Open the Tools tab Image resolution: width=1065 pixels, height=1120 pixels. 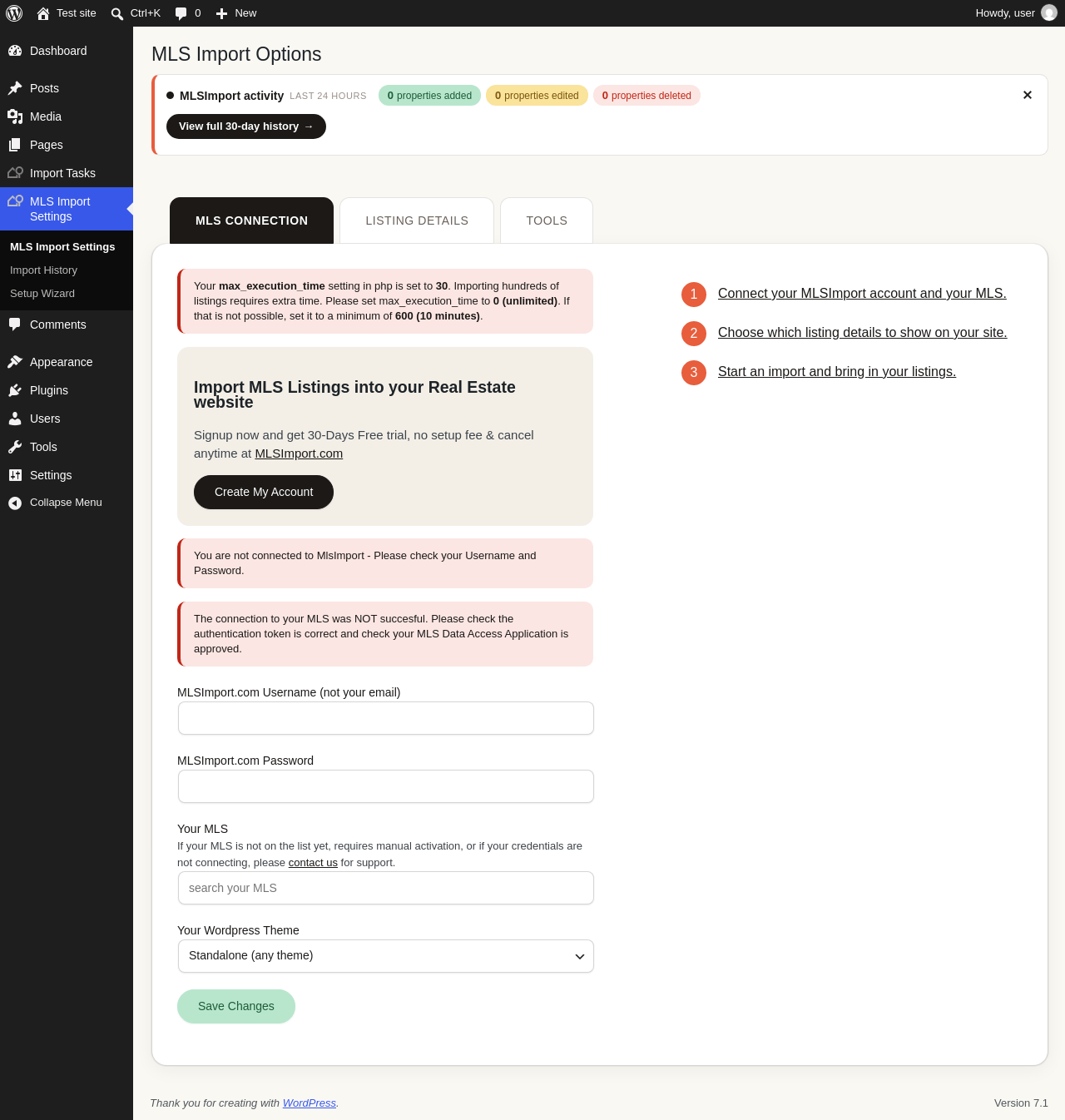(547, 221)
